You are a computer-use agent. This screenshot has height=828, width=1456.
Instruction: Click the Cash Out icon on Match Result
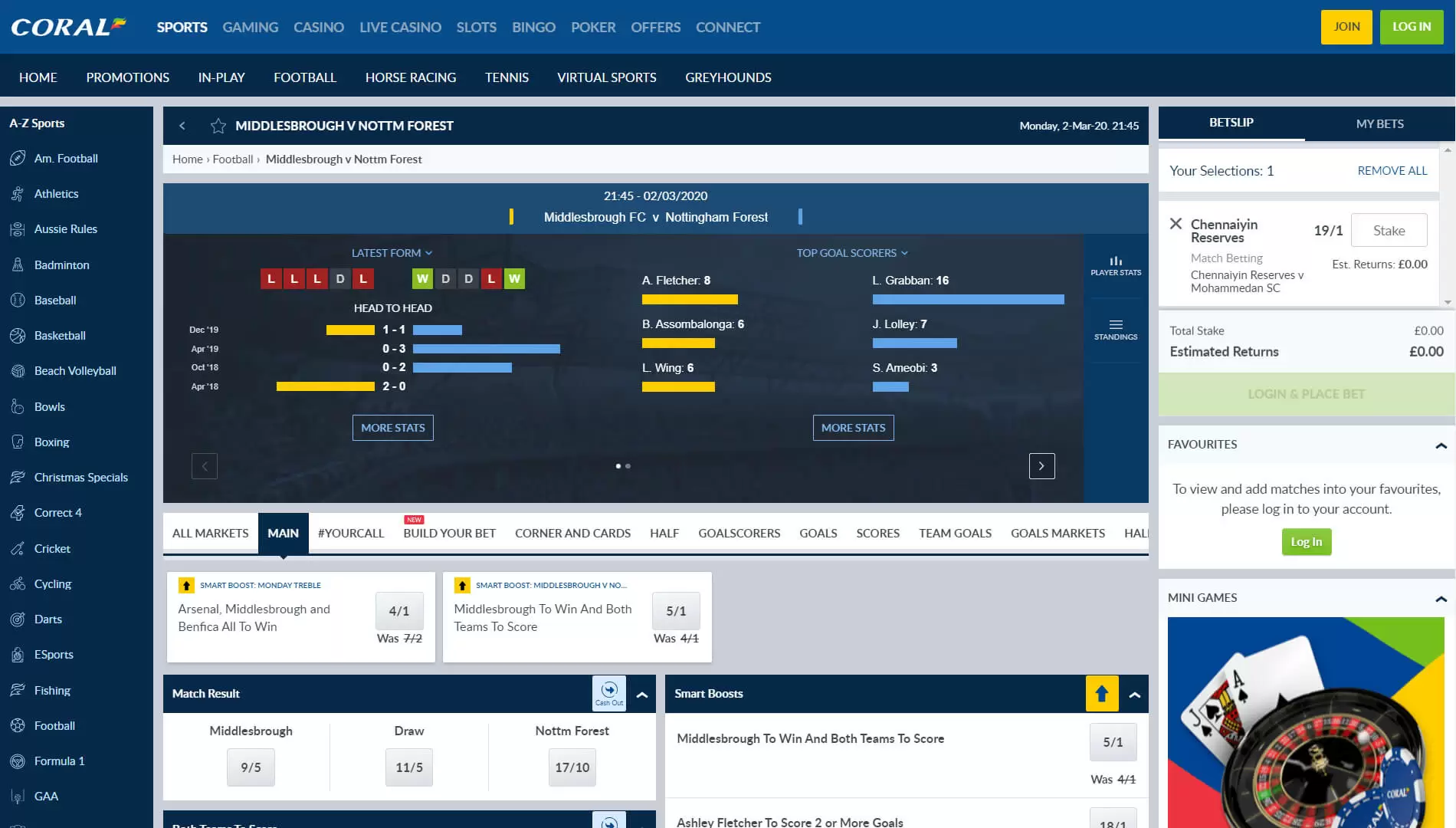point(609,693)
